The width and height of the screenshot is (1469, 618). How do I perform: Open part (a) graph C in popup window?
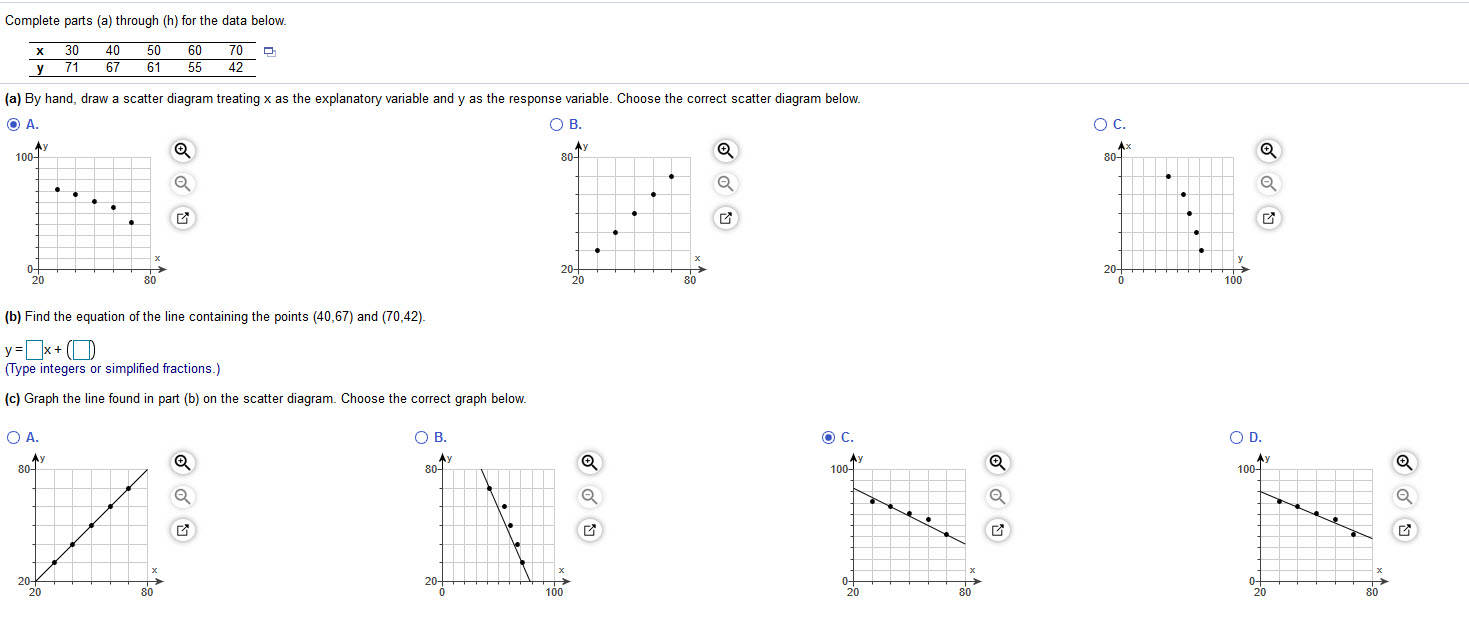[x=1267, y=217]
